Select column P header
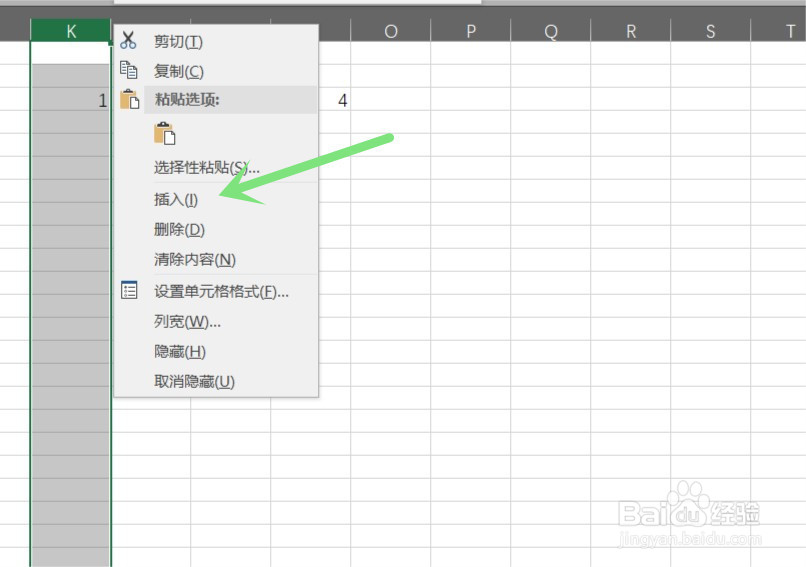806x567 pixels. pos(470,31)
